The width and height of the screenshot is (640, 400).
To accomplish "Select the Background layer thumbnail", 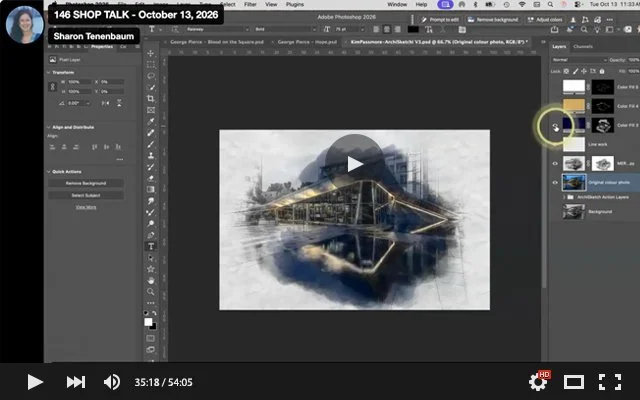I will point(573,212).
